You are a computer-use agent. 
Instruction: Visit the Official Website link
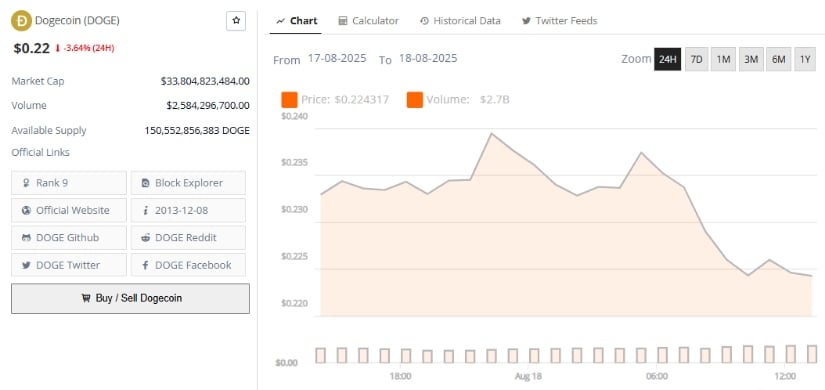coord(69,210)
